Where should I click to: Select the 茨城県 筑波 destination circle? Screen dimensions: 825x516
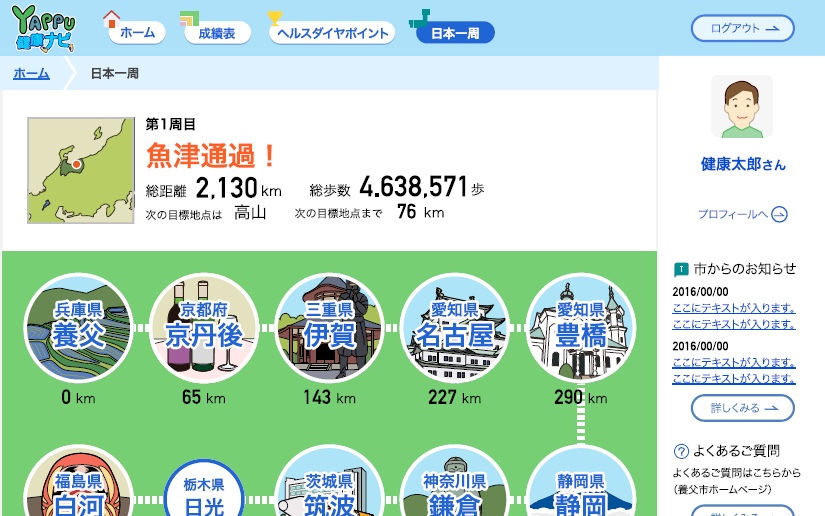tap(329, 481)
